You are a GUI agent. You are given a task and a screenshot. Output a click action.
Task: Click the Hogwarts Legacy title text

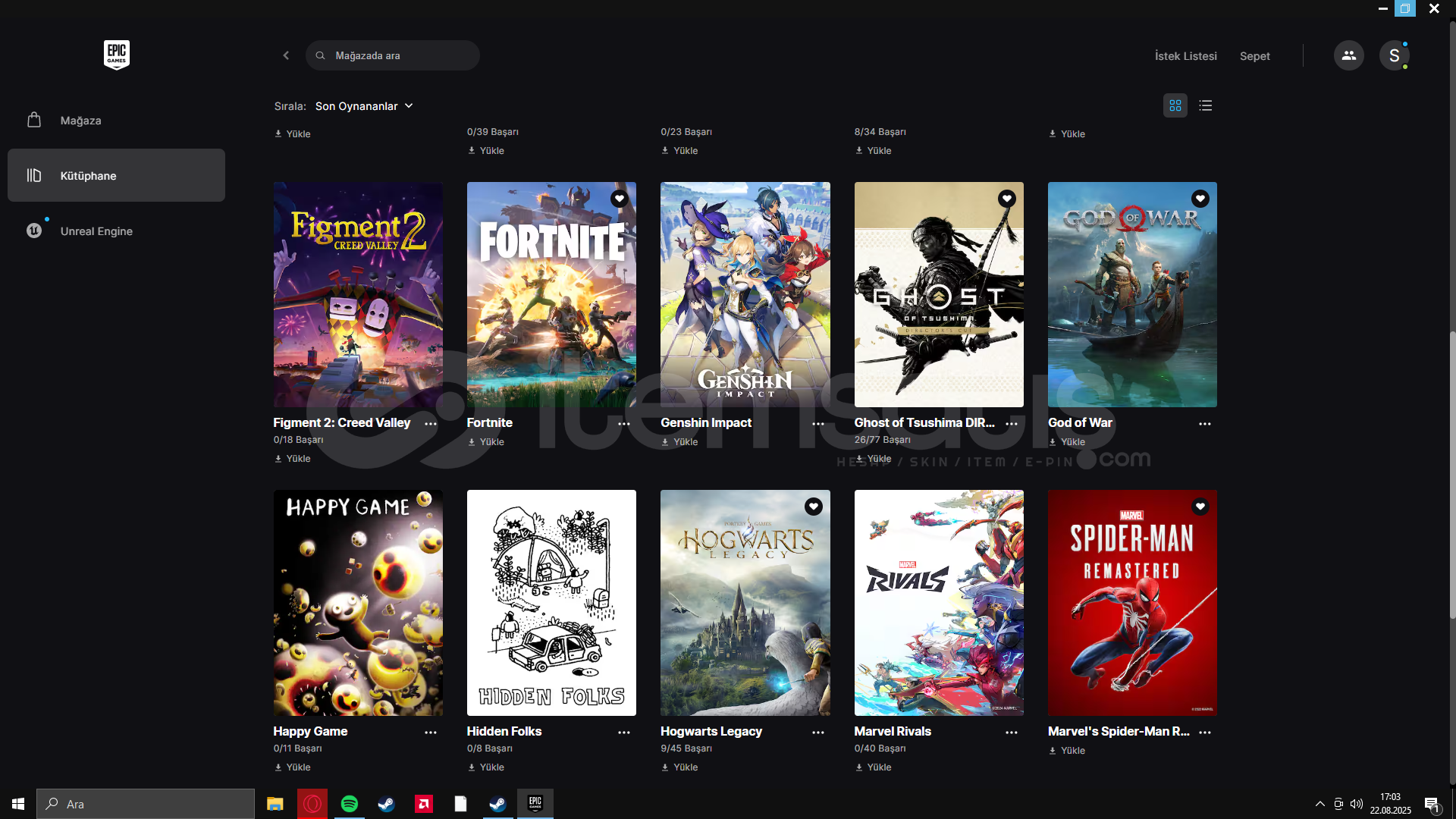click(x=711, y=731)
